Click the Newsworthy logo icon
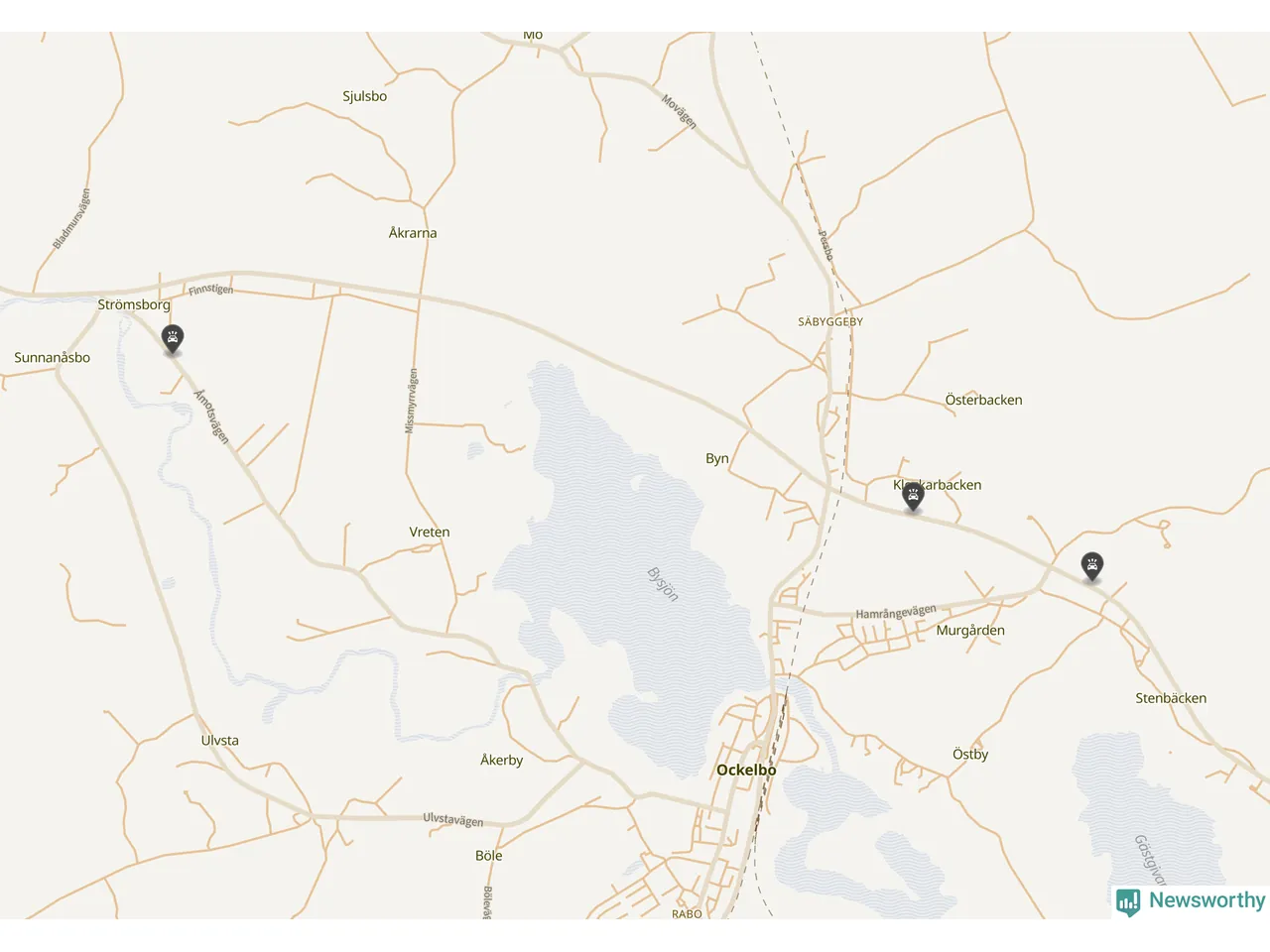 point(1128,901)
